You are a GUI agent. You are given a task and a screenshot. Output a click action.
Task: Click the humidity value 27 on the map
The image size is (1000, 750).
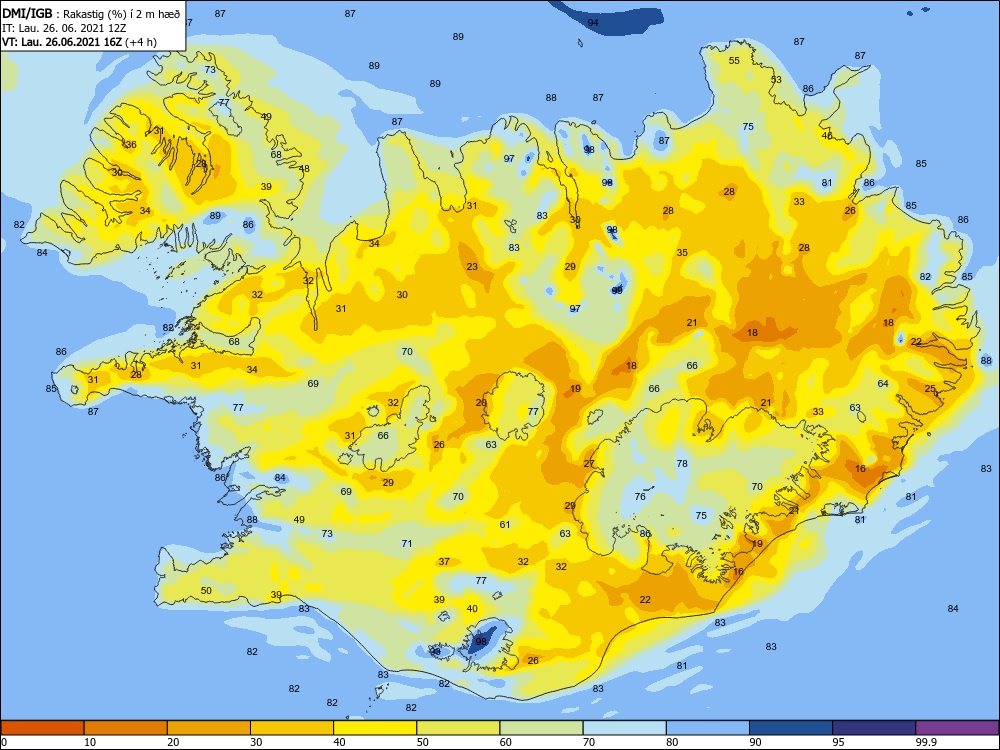coord(589,464)
